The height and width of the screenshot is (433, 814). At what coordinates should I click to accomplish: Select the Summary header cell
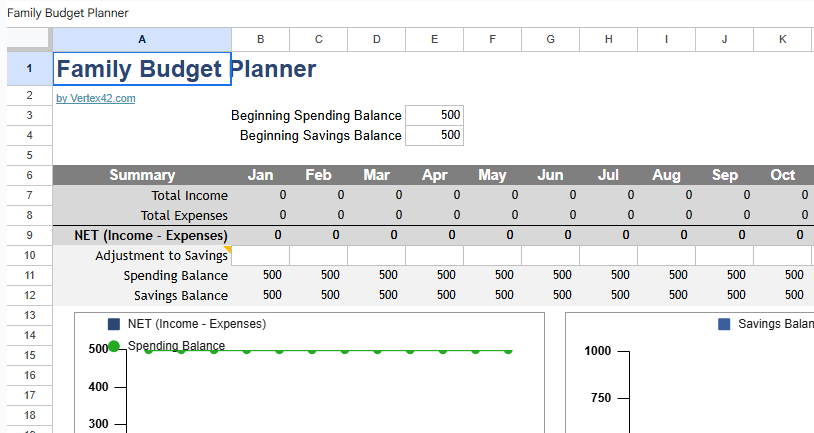pyautogui.click(x=142, y=175)
